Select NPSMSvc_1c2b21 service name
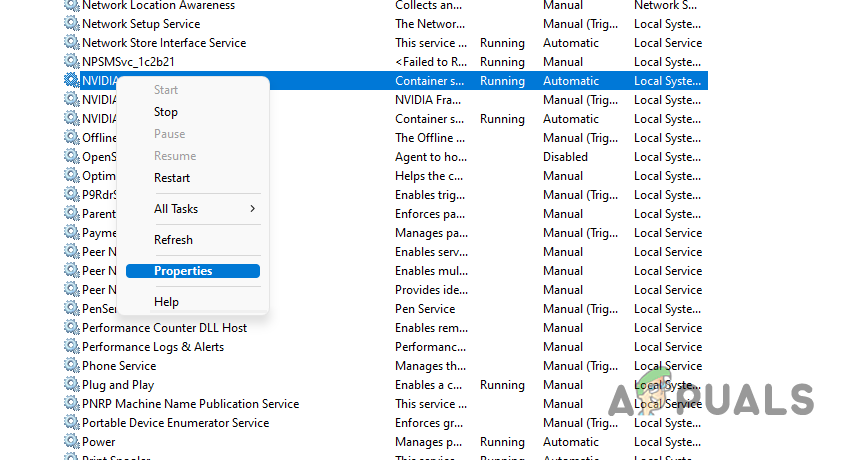This screenshot has width=855, height=460. [x=128, y=62]
